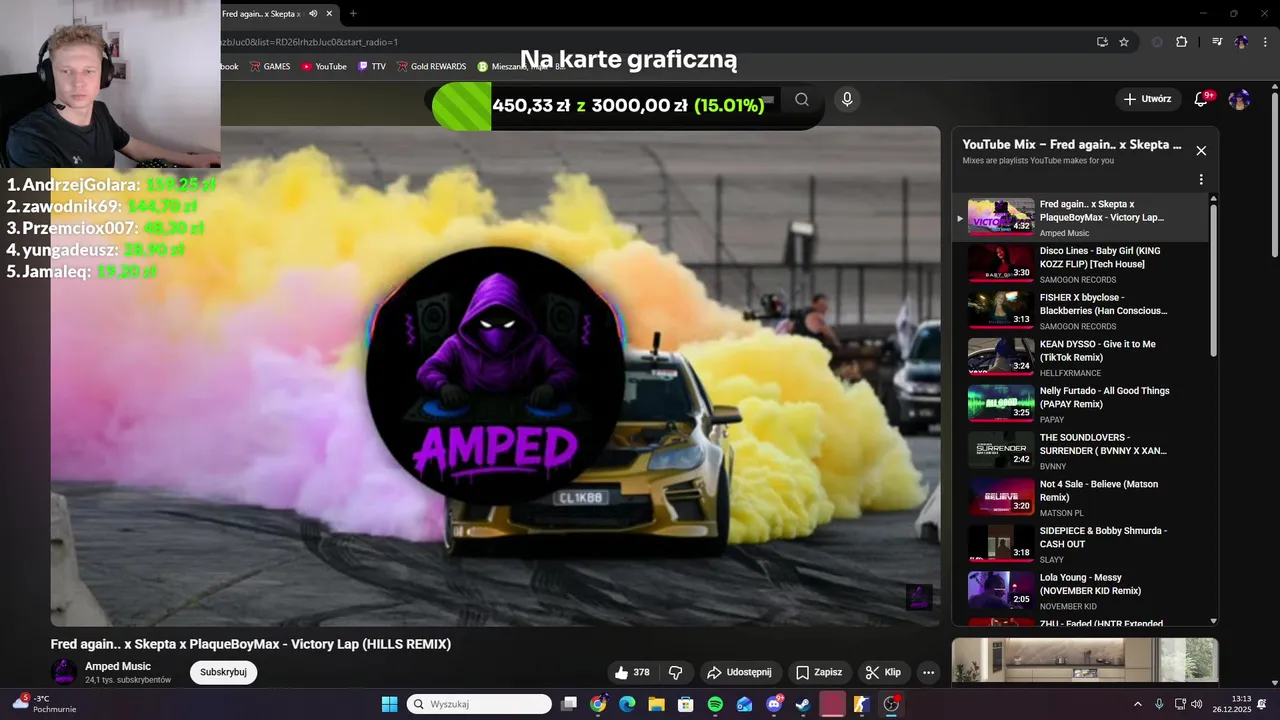
Task: Open YouTube notifications bell
Action: [x=1201, y=99]
